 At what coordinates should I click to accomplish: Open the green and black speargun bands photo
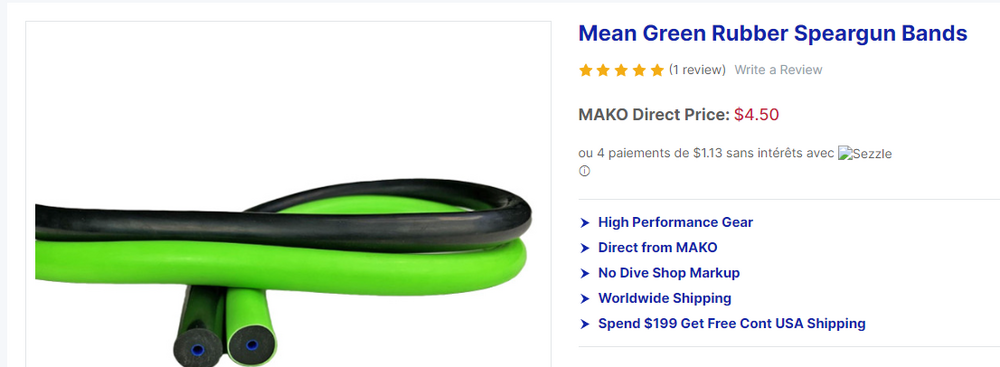(x=288, y=194)
